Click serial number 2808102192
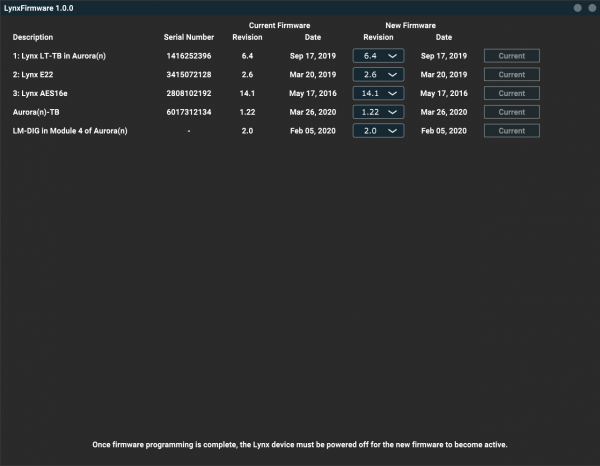The image size is (600, 466). (189, 93)
